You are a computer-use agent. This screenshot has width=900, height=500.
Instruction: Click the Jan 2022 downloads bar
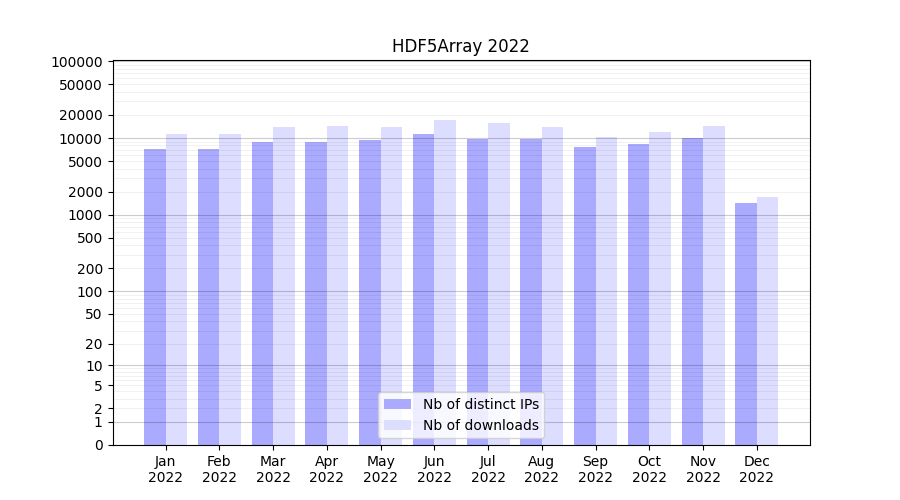(x=177, y=290)
